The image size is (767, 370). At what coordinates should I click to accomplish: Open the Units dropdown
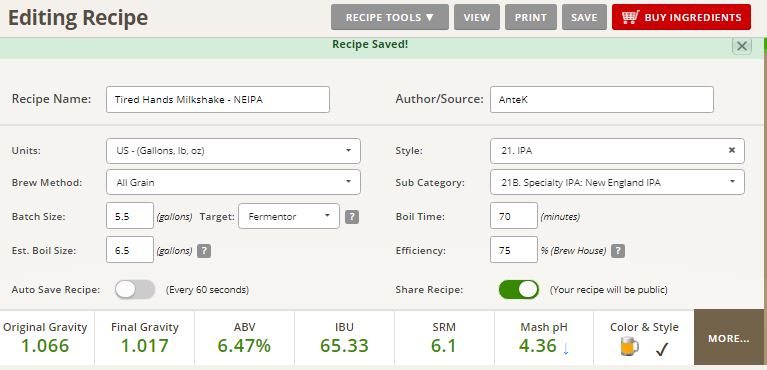tap(233, 151)
